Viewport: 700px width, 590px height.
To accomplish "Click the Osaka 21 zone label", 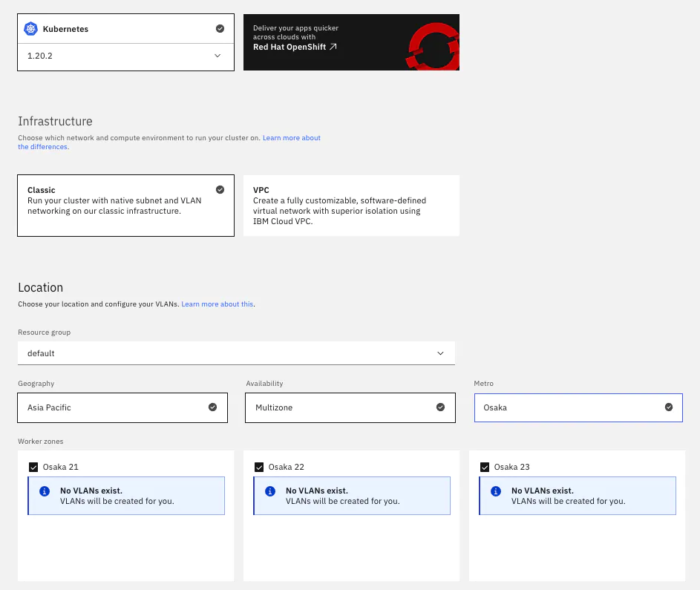I will click(x=61, y=467).
